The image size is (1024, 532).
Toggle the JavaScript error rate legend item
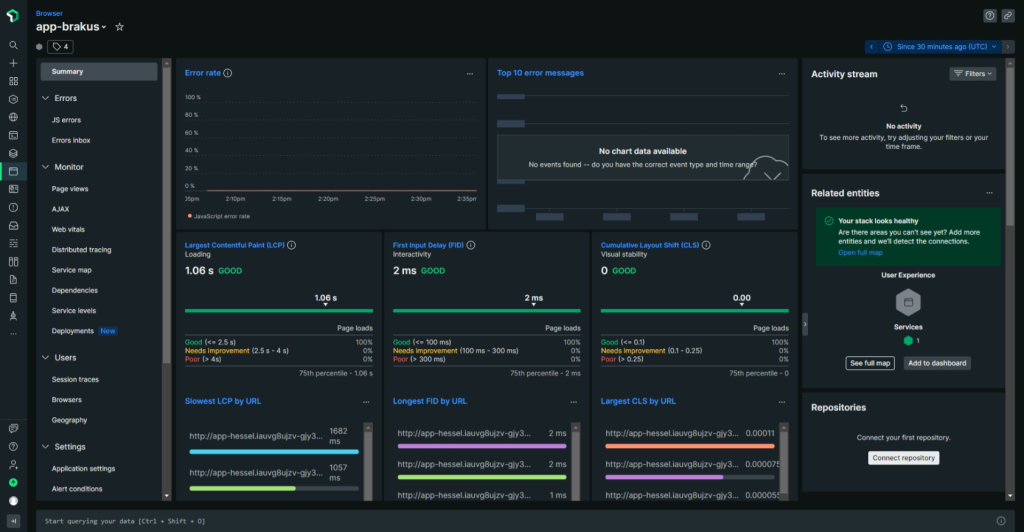(x=218, y=216)
